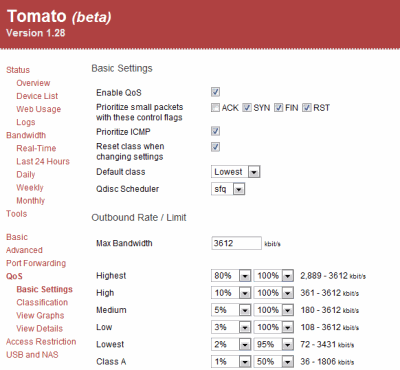Click the 108 - 3612 kbit/s value
The image size is (400, 370).
point(330,327)
